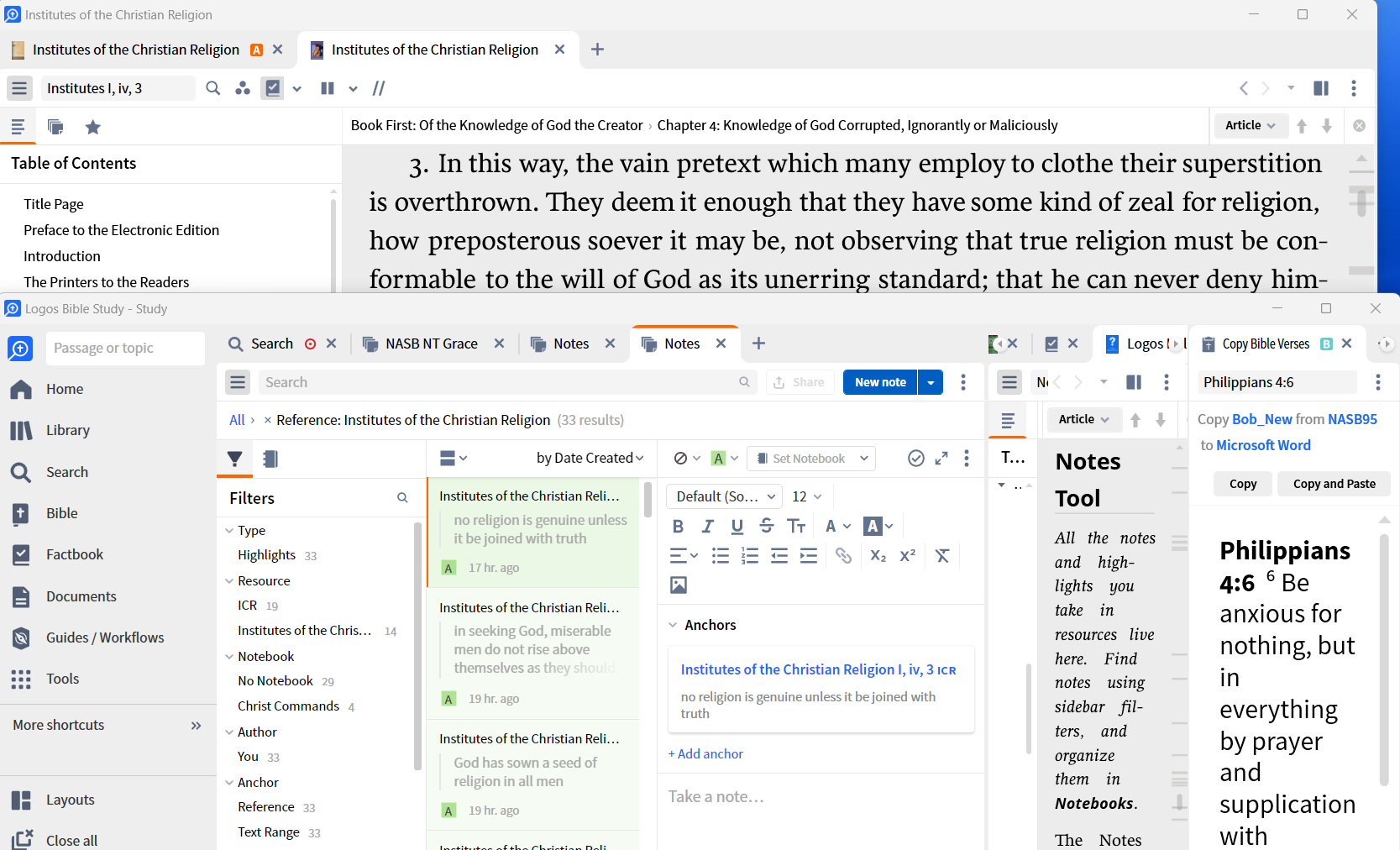Viewport: 1400px width, 850px height.
Task: Click the Passage or topic input field
Action: point(125,348)
